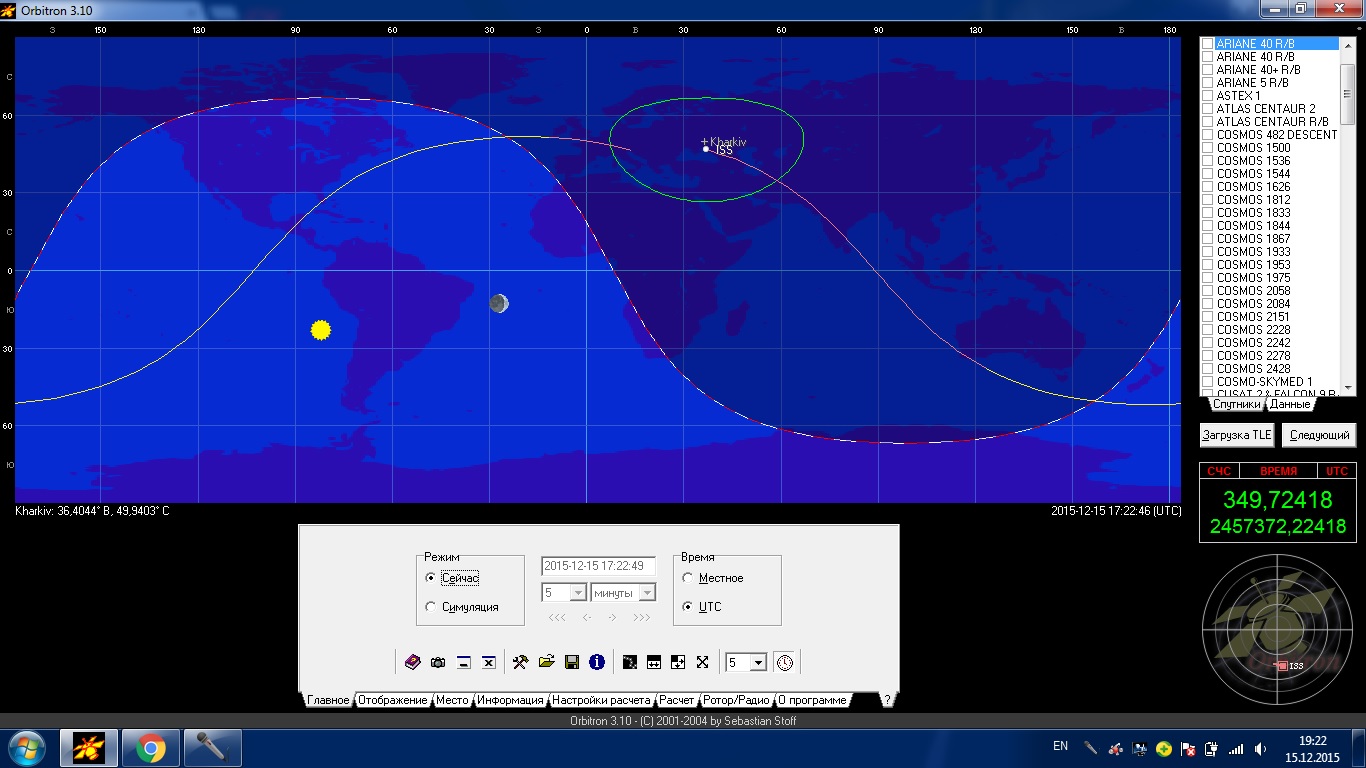Viewport: 1366px width, 768px height.
Task: Click the Загрузка TLE button
Action: 1237,435
